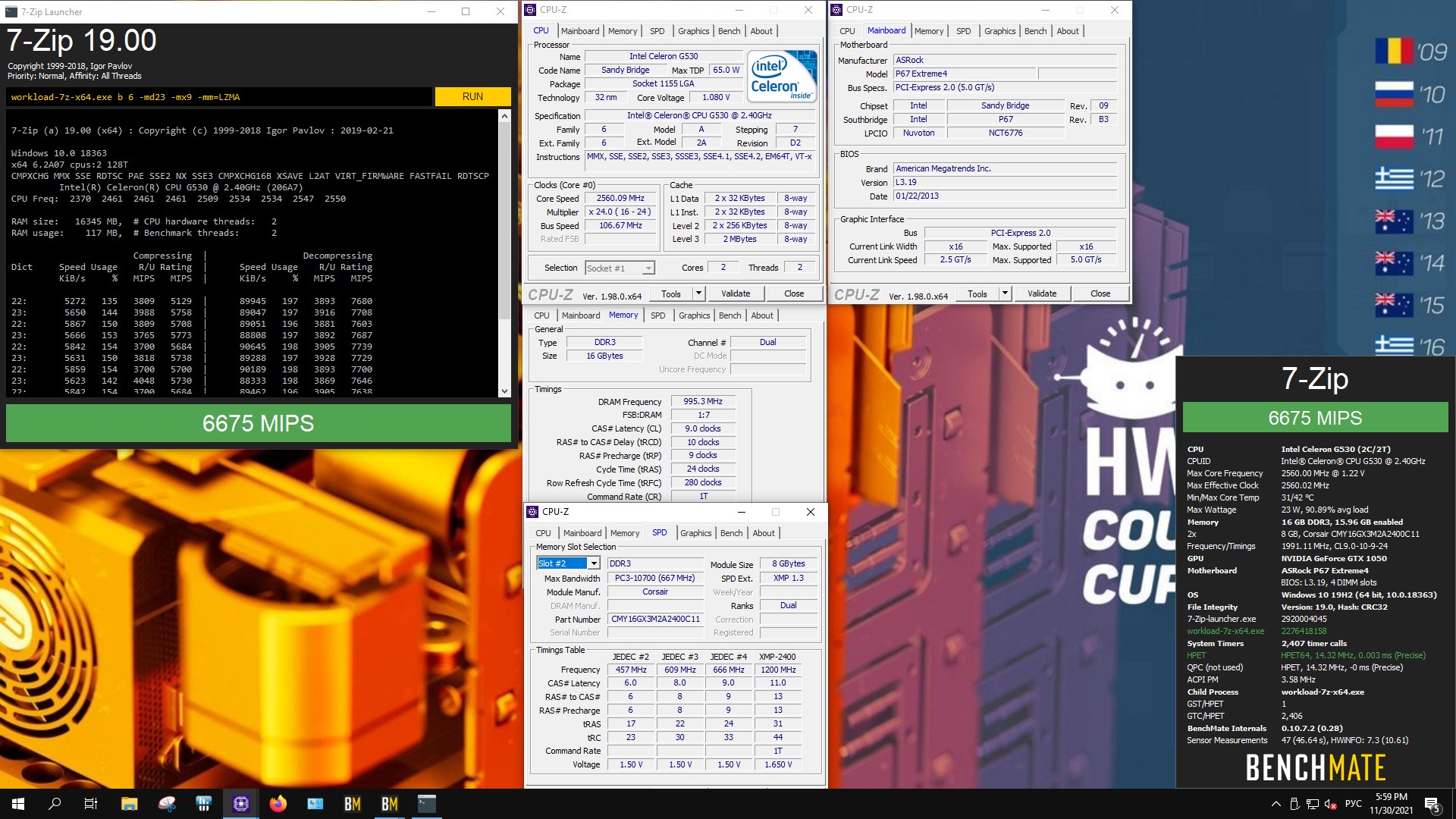Expand Tools dropdown arrow in CPU-Z processor window
Screen dimensions: 1456x819
[x=698, y=293]
